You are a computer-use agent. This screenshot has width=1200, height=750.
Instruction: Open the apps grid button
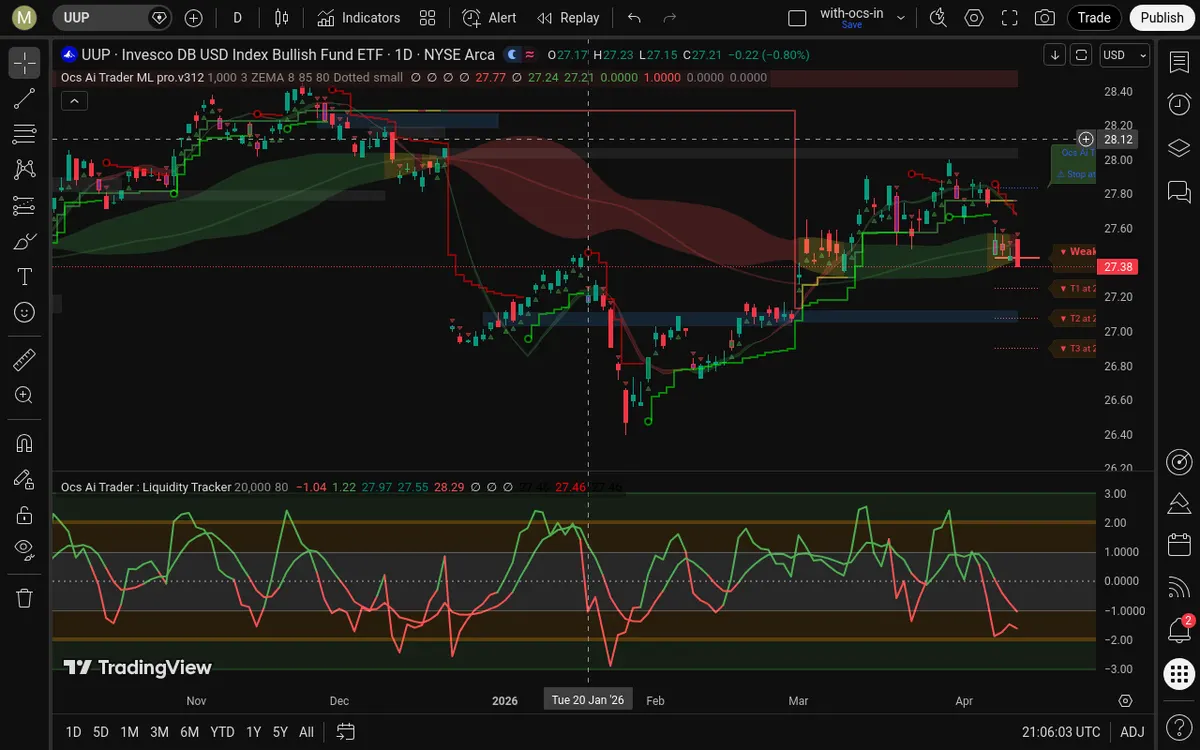pyautogui.click(x=1179, y=673)
